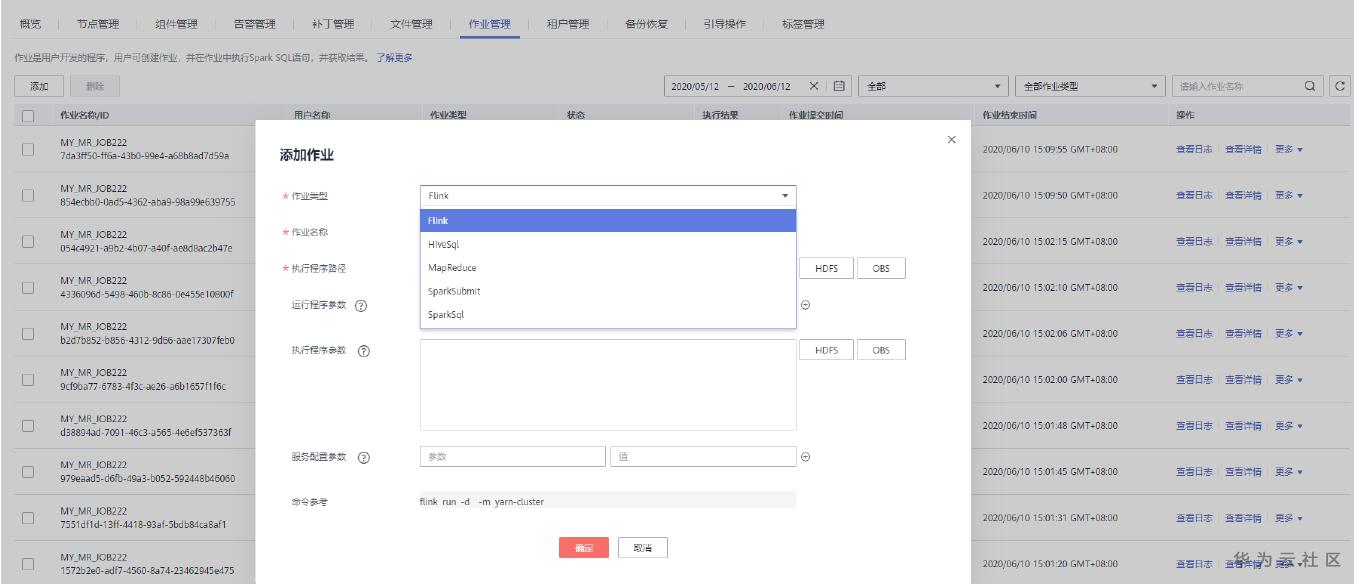Open the calendar date picker icon

click(x=840, y=86)
